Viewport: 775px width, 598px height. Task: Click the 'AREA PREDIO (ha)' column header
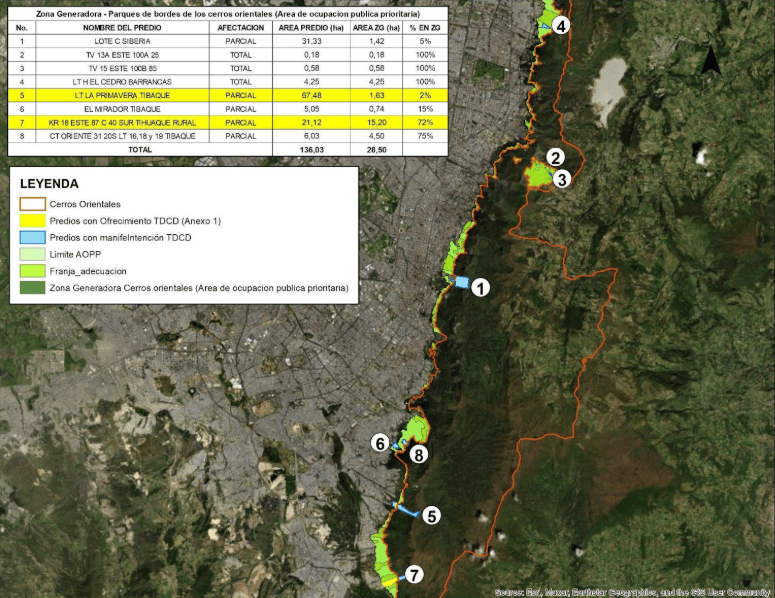tap(311, 28)
